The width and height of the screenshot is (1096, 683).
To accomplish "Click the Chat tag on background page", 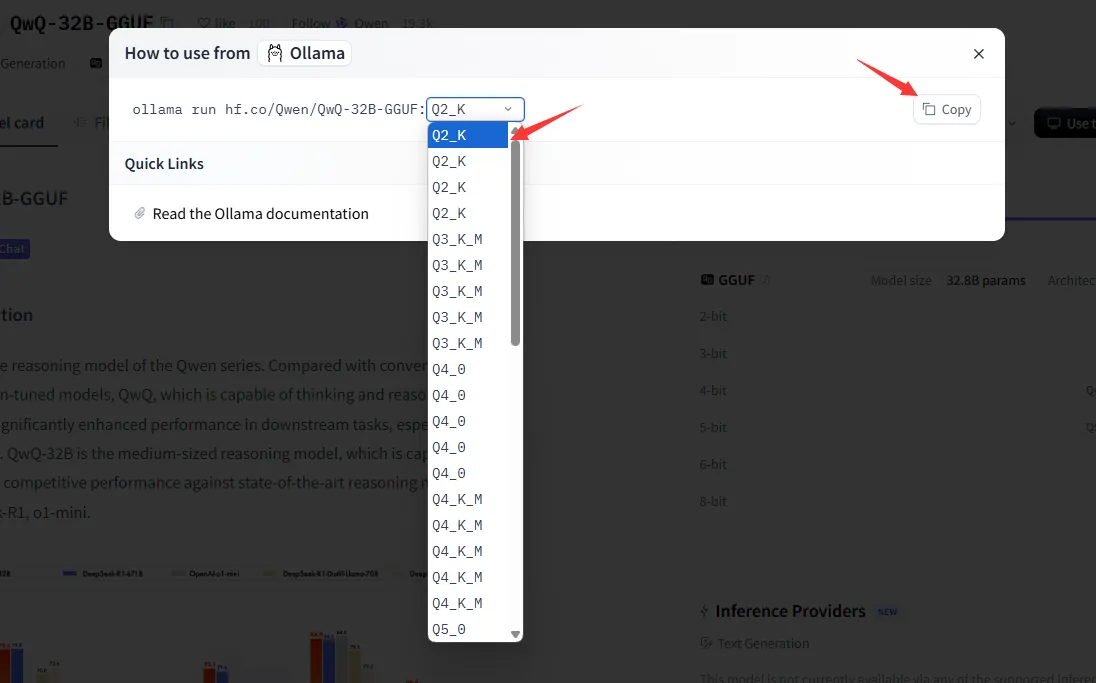I will coord(14,249).
